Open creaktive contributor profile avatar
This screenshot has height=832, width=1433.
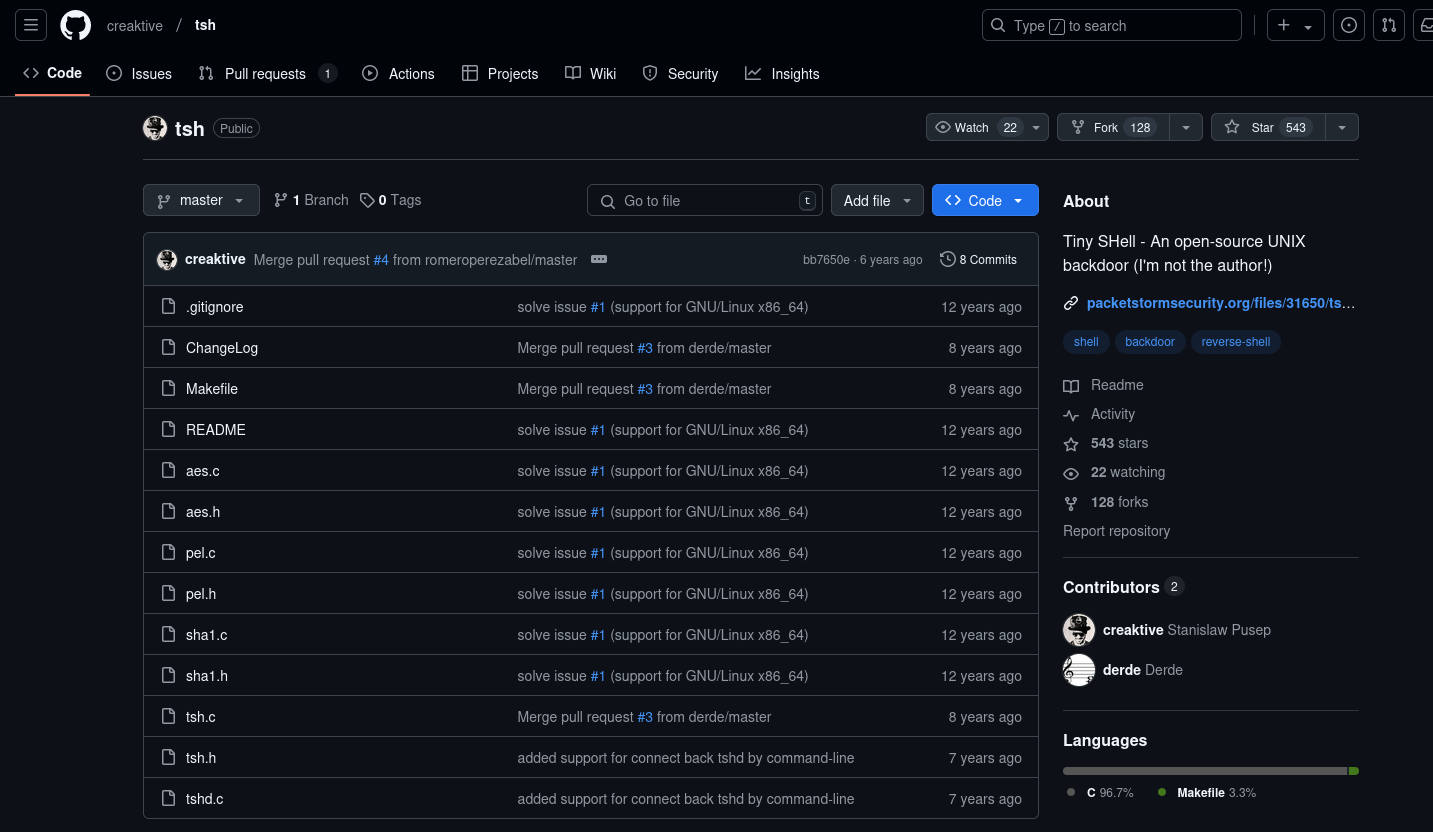pyautogui.click(x=1079, y=630)
